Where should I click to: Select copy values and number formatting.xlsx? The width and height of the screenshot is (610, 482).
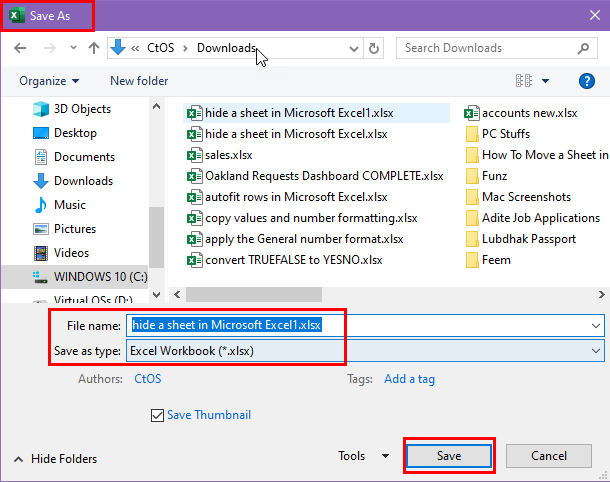point(302,218)
